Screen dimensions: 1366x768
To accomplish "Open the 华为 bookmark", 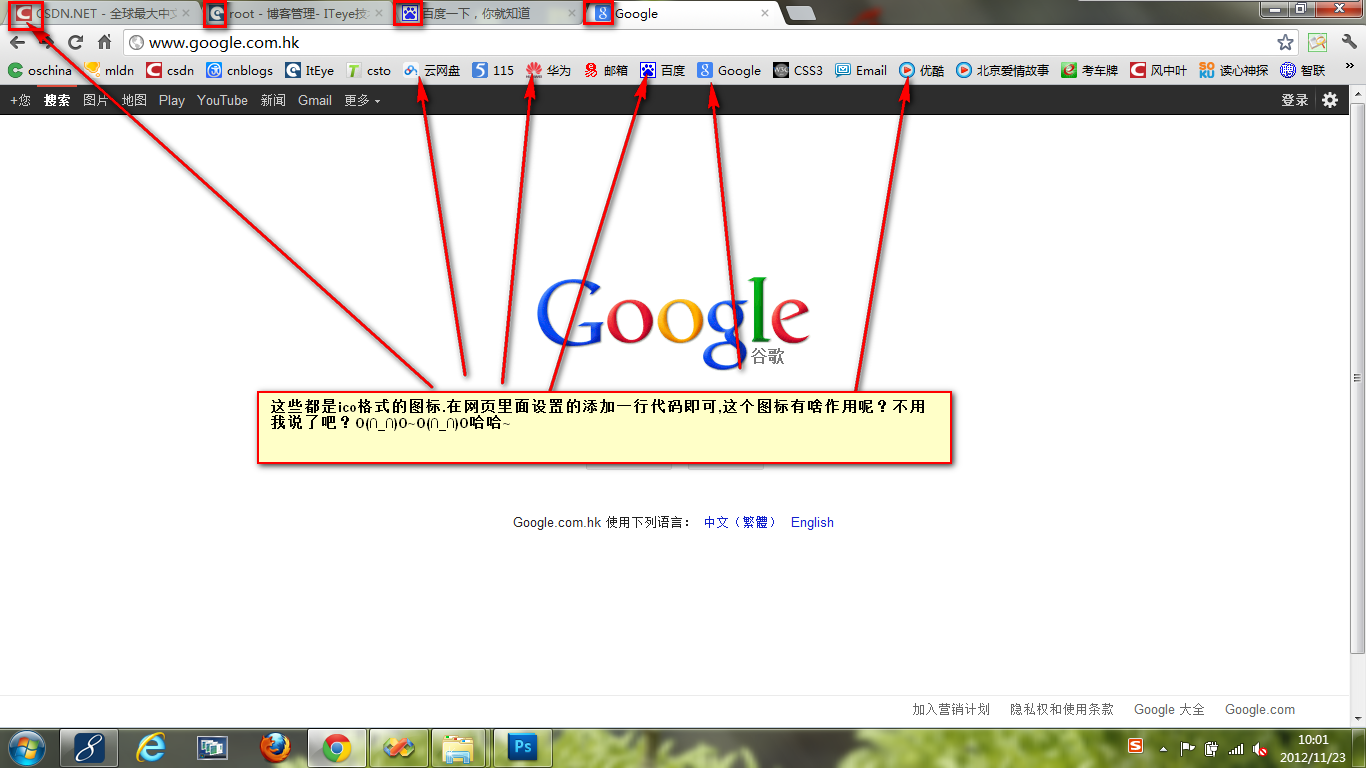I will (548, 70).
